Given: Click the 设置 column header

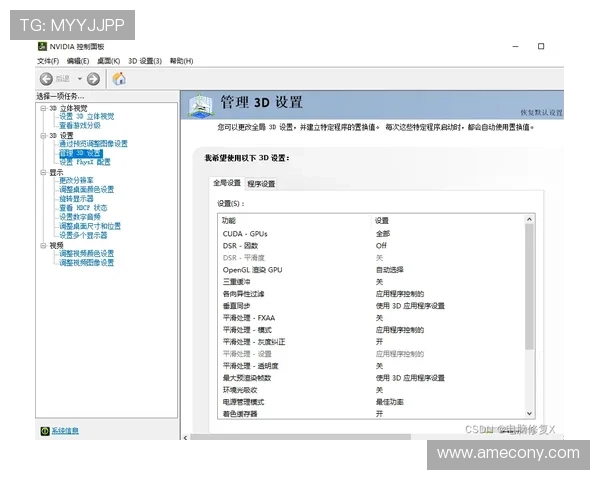Looking at the screenshot, I should (448, 221).
